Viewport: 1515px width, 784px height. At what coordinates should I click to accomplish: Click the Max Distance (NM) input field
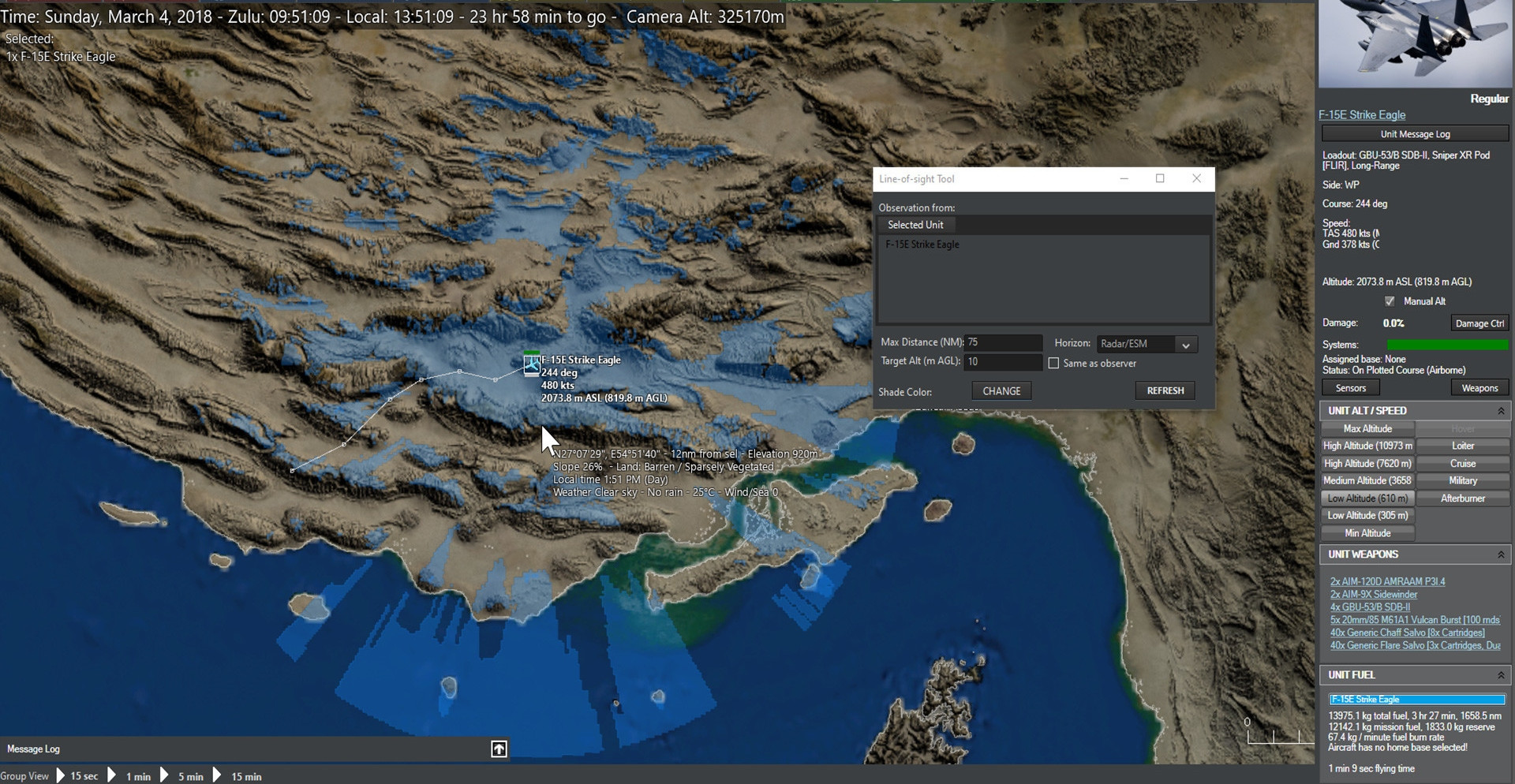click(1003, 342)
